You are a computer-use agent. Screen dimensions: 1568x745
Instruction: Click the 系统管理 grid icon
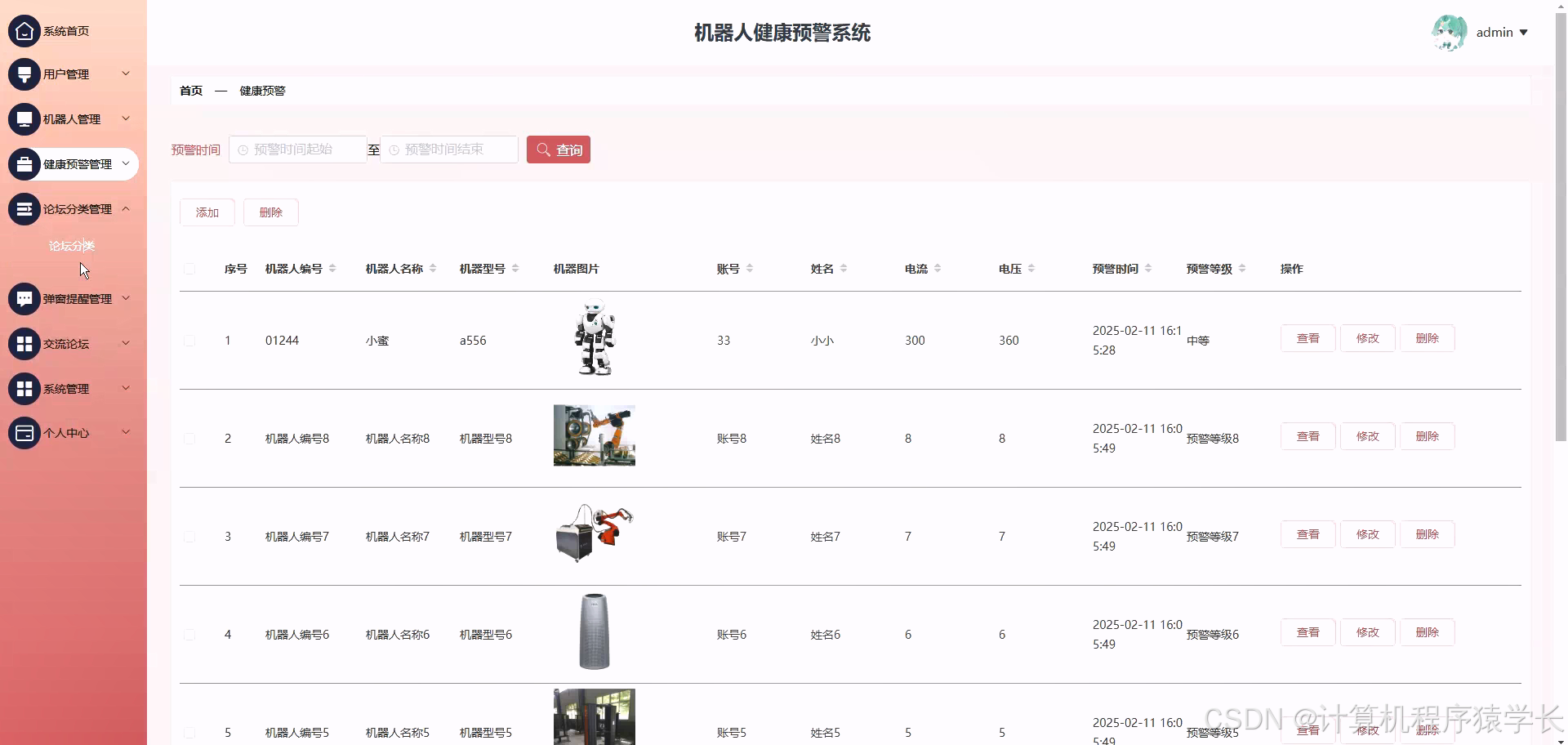tap(24, 388)
